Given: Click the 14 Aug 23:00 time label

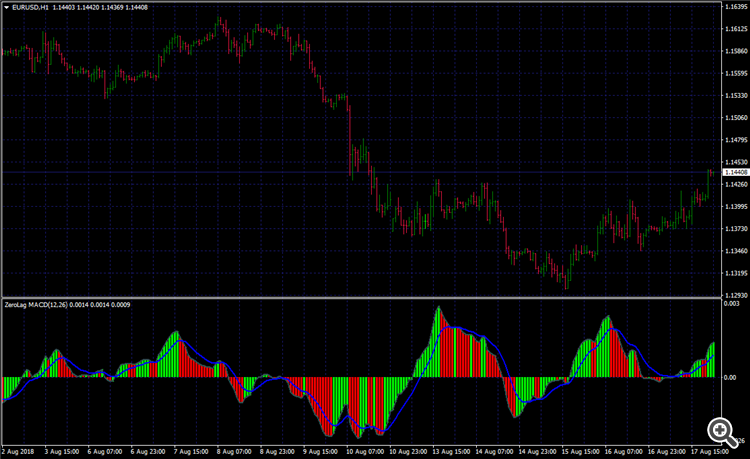Looking at the screenshot, I should 537,452.
